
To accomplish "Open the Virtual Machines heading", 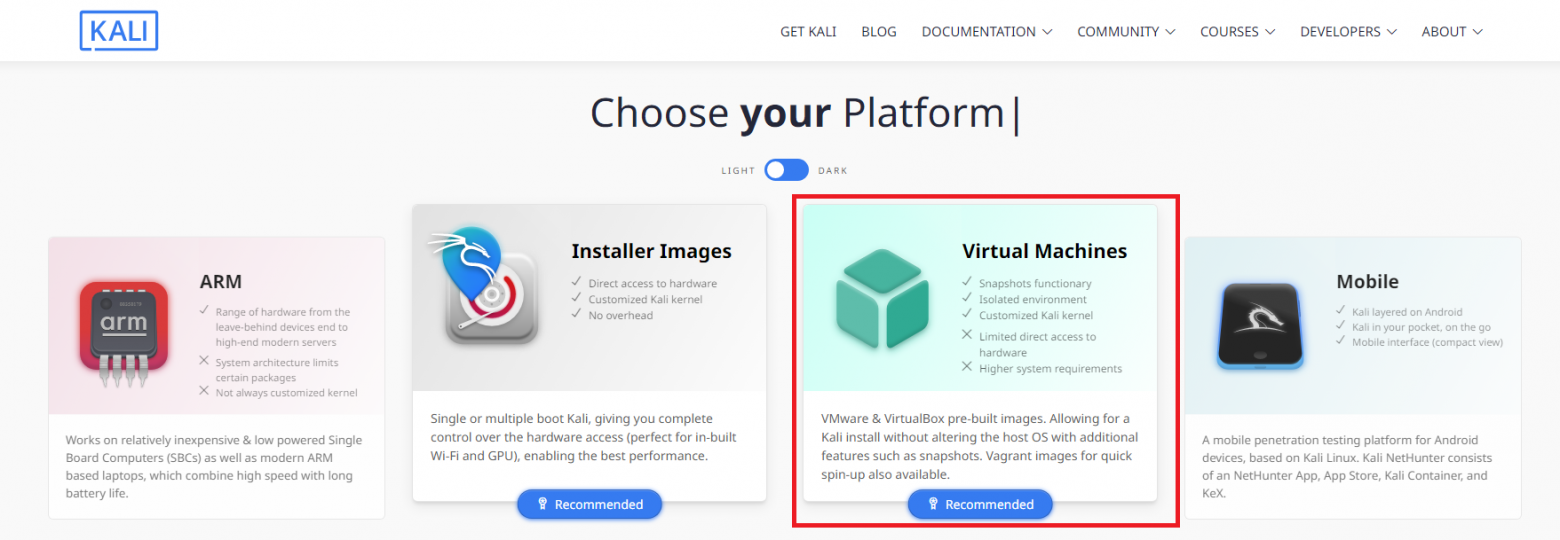I will point(1045,251).
